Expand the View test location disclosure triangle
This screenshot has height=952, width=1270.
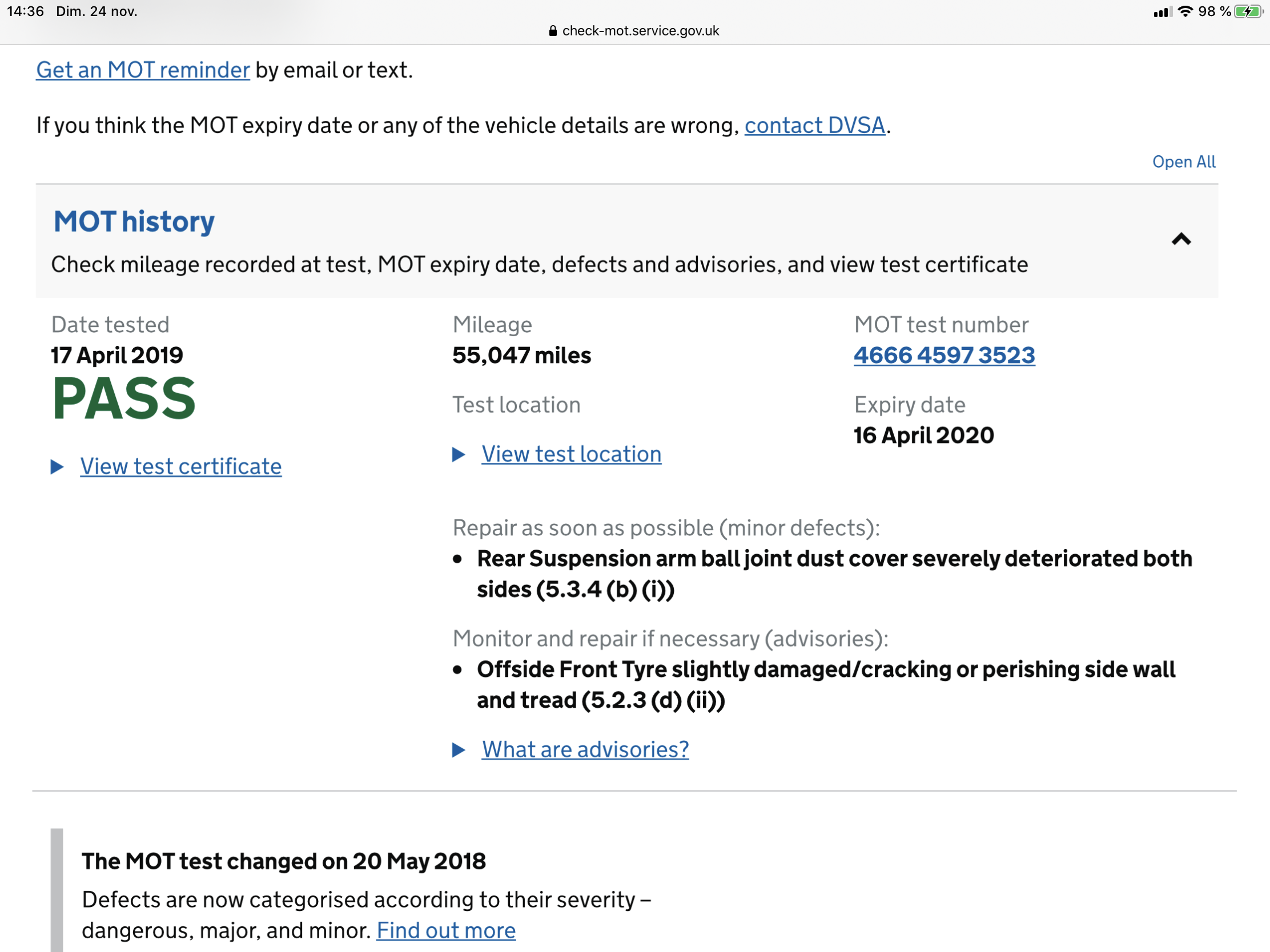pos(458,454)
